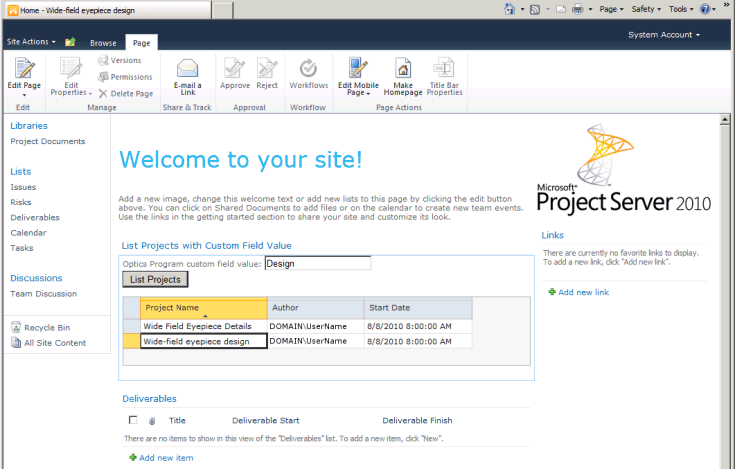Switch to the Browse tab
This screenshot has width=735, height=469.
click(x=103, y=43)
